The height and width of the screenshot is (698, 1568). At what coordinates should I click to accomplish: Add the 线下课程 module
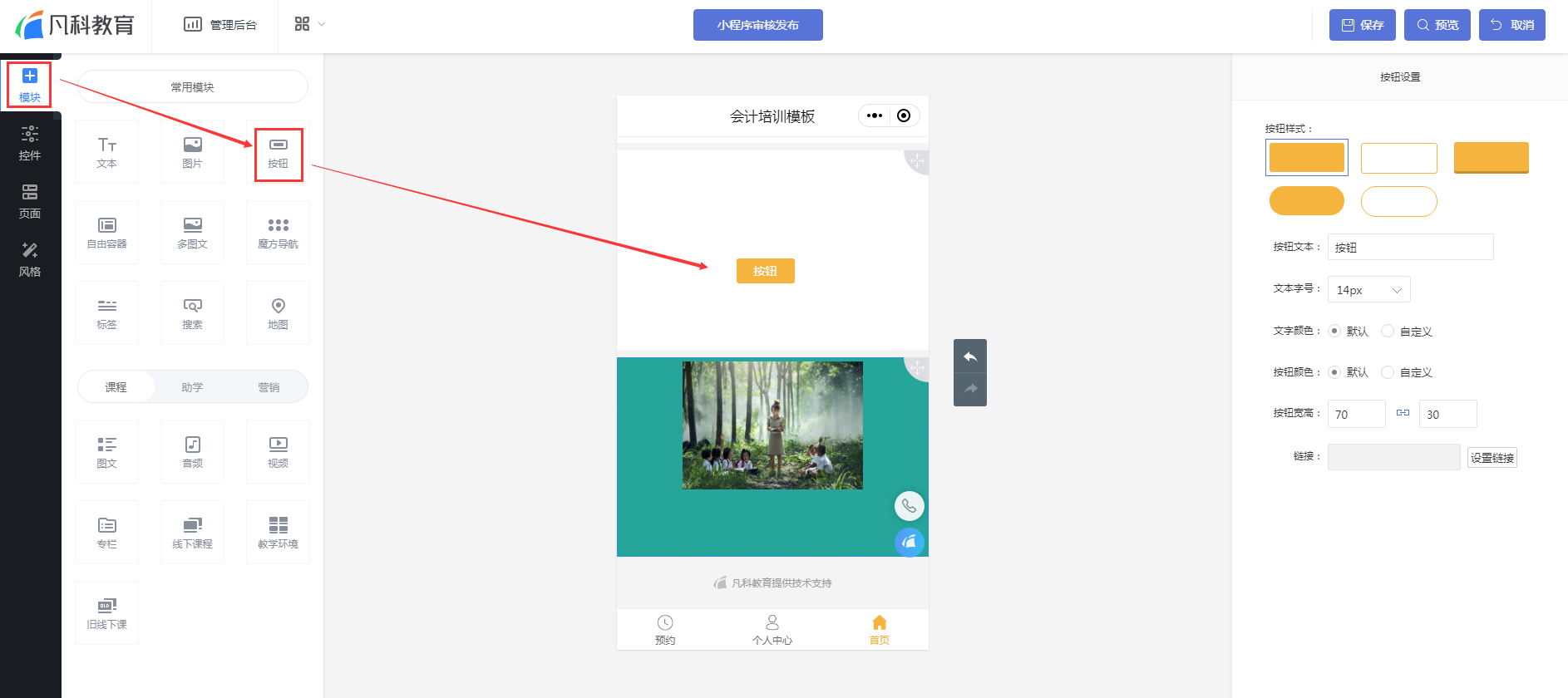(192, 533)
